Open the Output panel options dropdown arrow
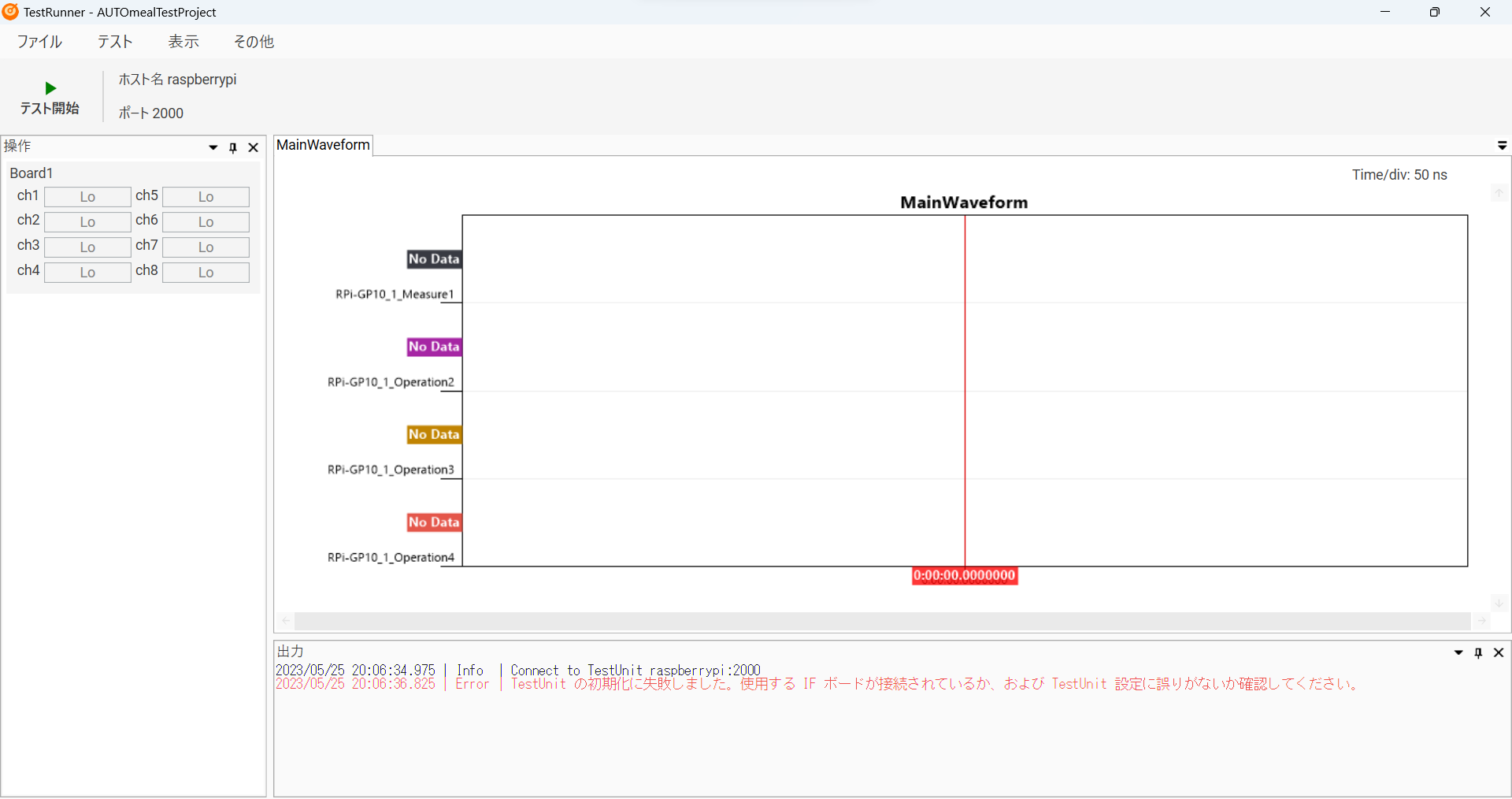The width and height of the screenshot is (1512, 799). pyautogui.click(x=1458, y=652)
